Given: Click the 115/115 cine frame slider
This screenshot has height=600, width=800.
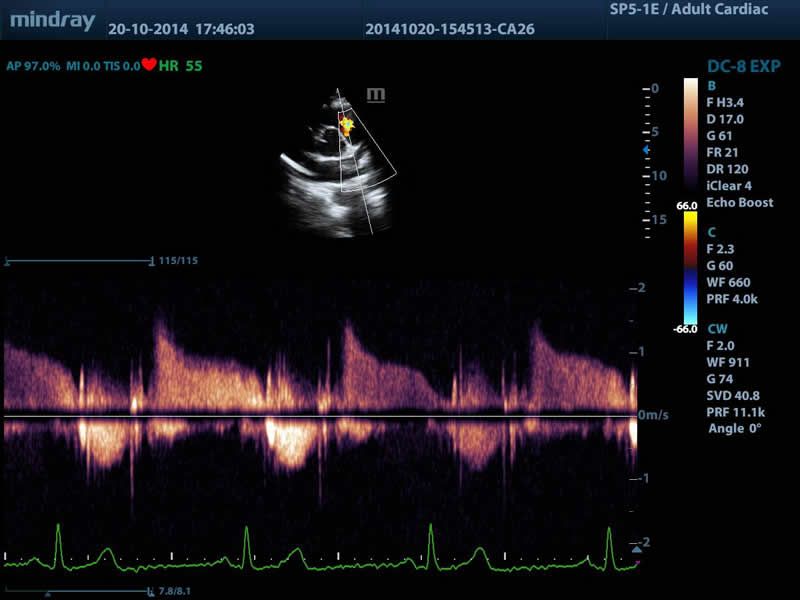Looking at the screenshot, I should coord(79,261).
